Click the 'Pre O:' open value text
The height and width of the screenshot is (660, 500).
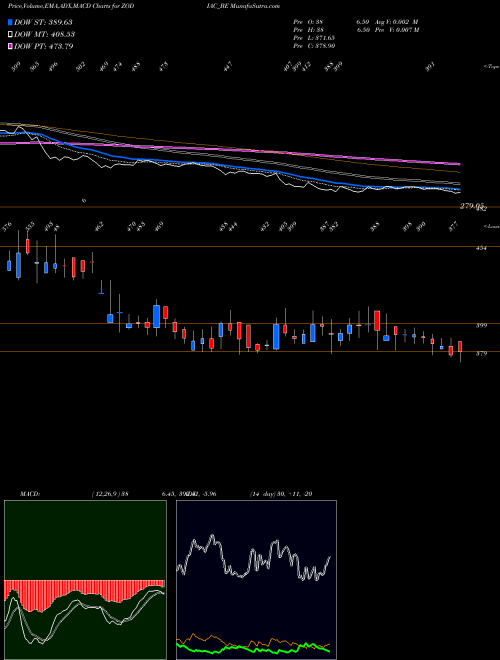point(309,22)
